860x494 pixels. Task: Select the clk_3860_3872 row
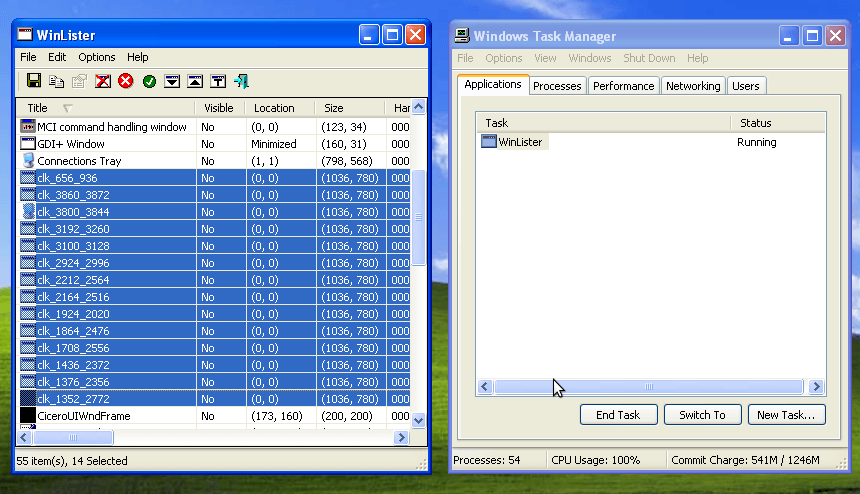[214, 195]
